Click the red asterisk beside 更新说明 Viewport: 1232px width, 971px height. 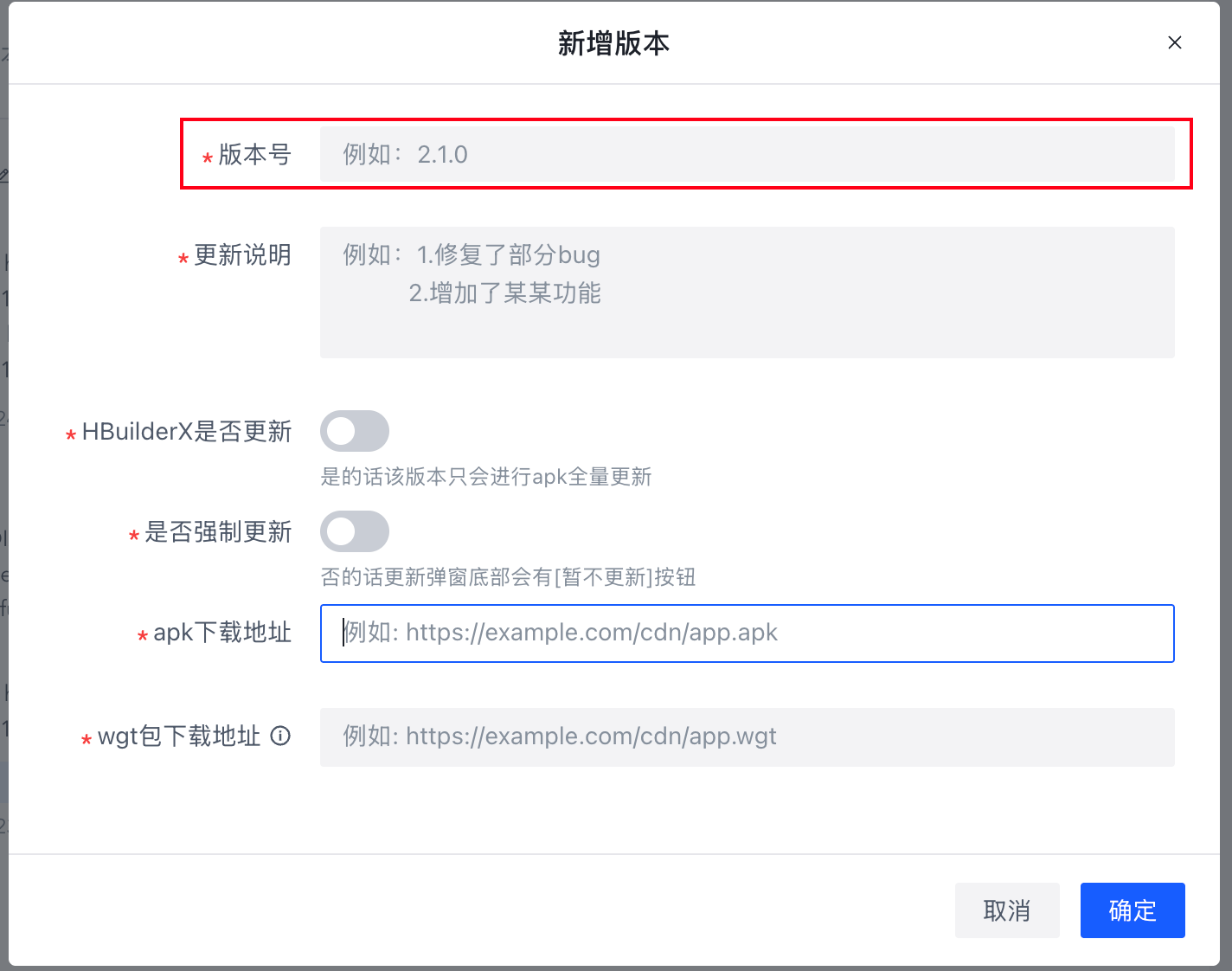(x=183, y=259)
